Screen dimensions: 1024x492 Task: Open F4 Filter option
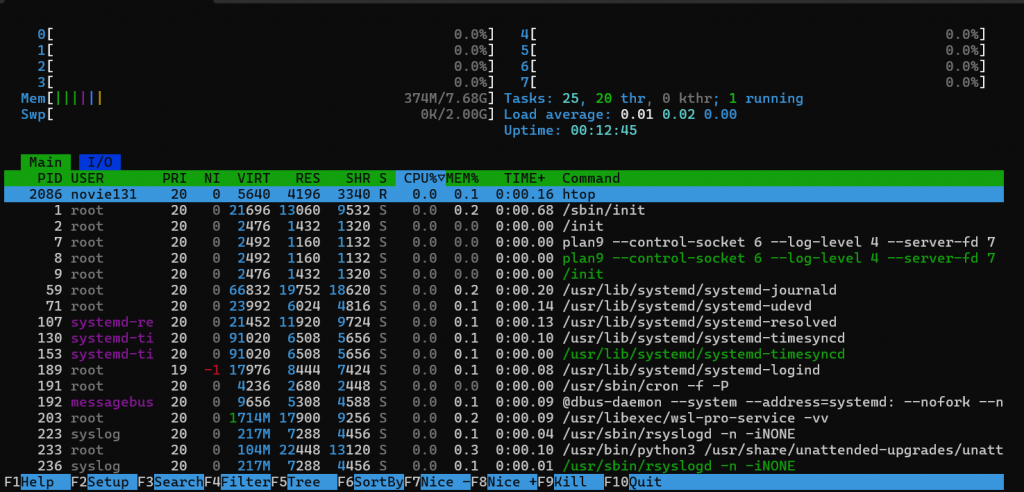237,482
